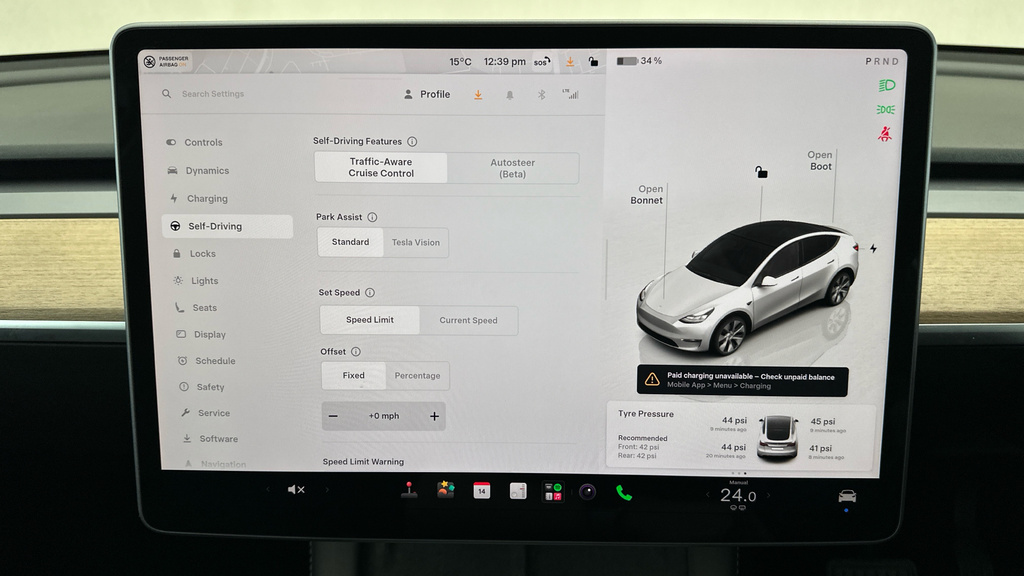
Task: Lower cabin temperature with left arrow
Action: pyautogui.click(x=707, y=495)
